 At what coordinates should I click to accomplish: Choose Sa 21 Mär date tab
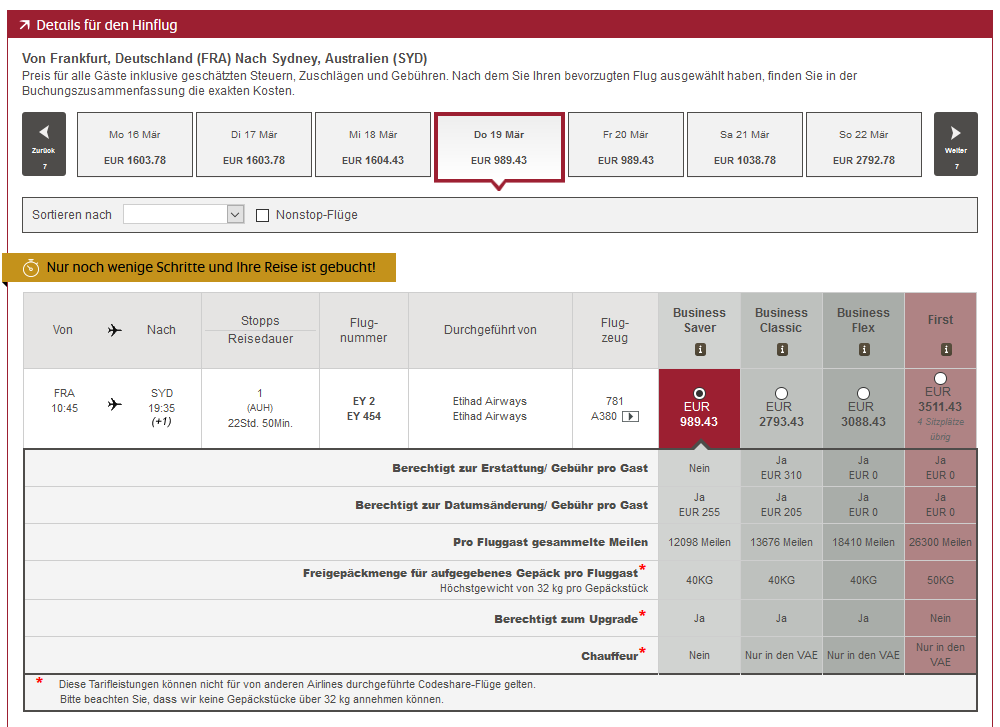(745, 146)
